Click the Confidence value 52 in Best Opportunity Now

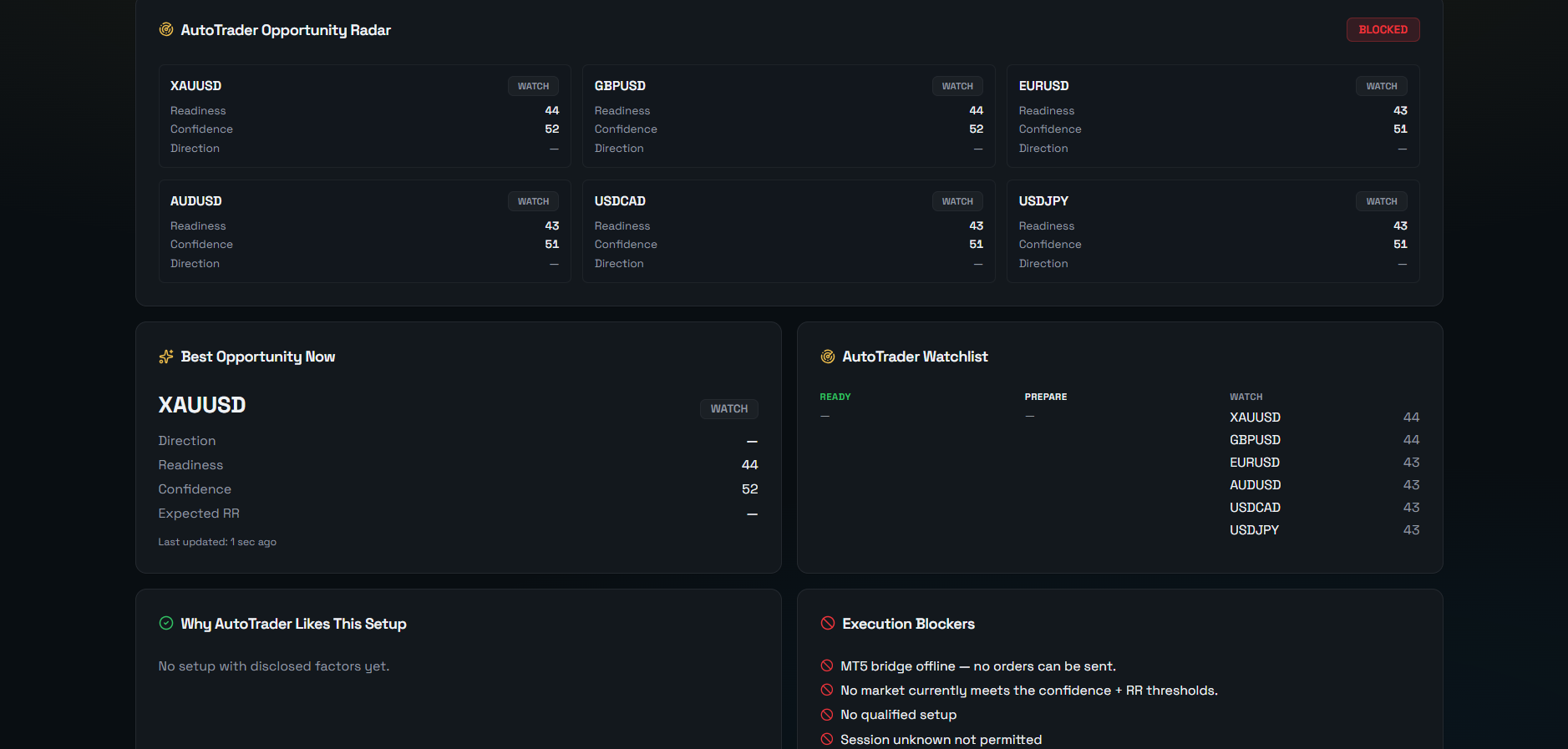pos(750,489)
